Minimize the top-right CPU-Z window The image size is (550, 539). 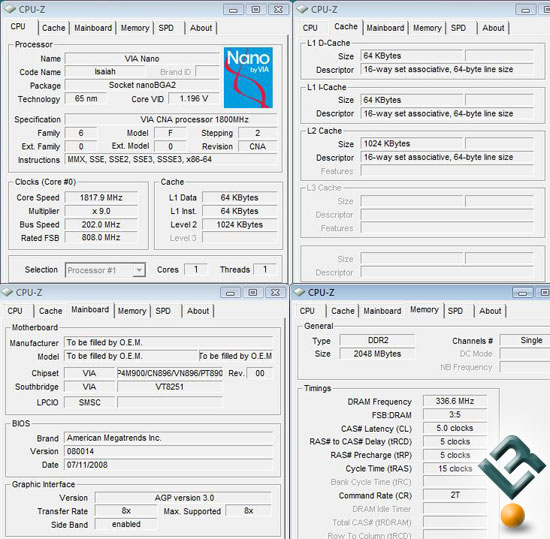[x=525, y=9]
